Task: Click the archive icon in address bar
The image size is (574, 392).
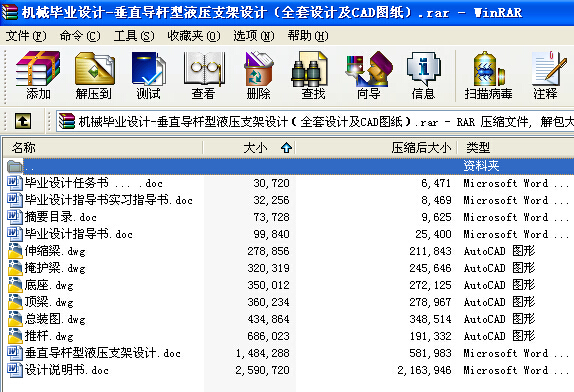Action: 66,121
